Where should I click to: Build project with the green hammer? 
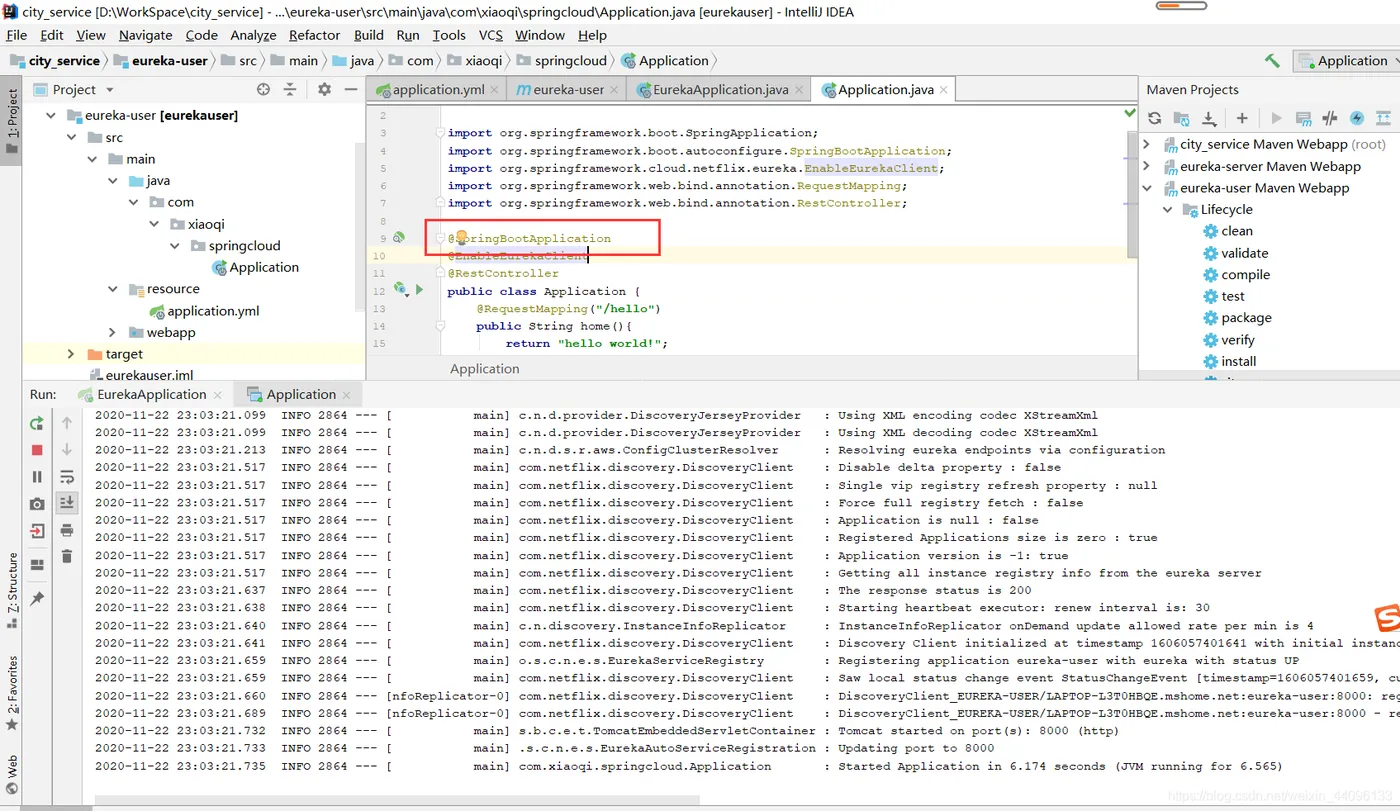click(1272, 61)
